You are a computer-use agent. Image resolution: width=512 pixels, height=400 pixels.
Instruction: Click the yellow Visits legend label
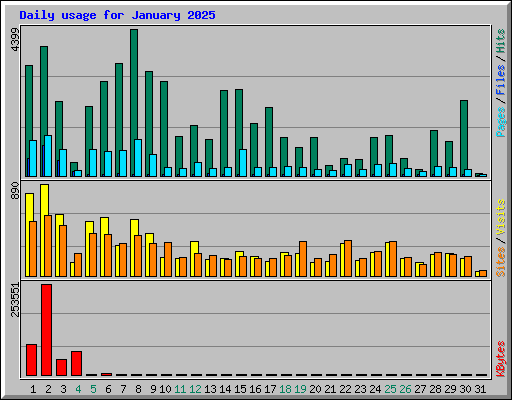point(501,217)
